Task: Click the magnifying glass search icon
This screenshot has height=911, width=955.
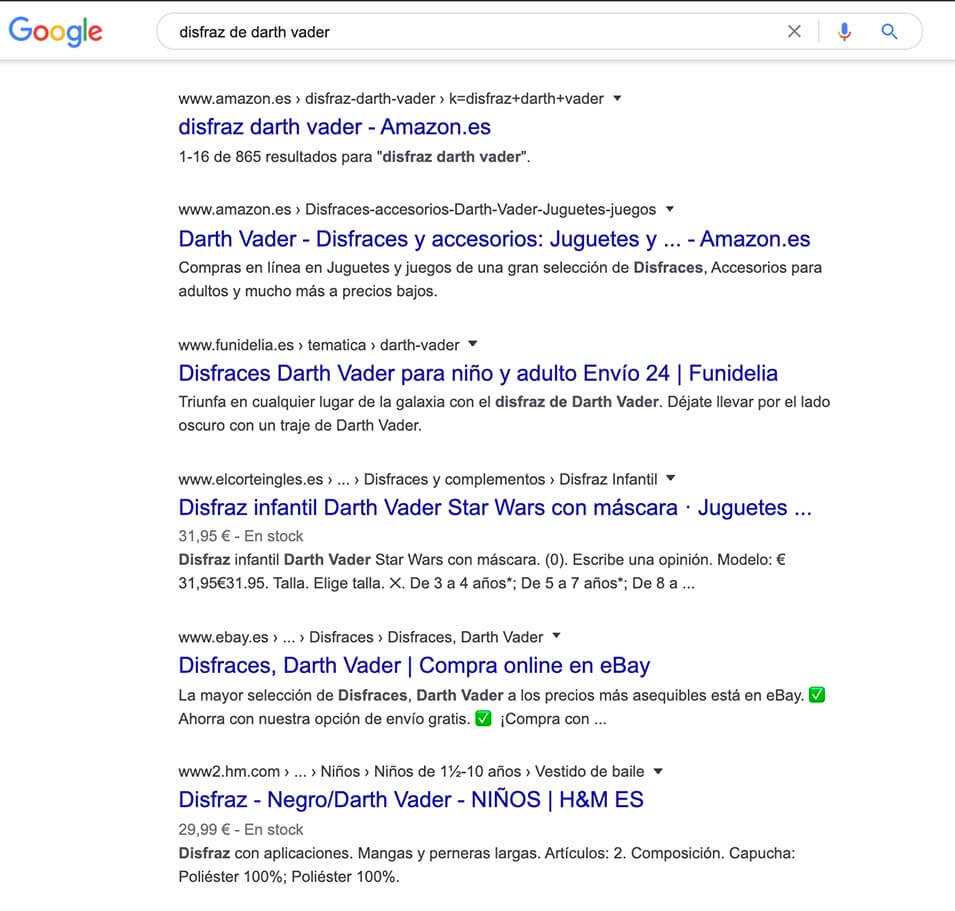Action: click(x=889, y=31)
